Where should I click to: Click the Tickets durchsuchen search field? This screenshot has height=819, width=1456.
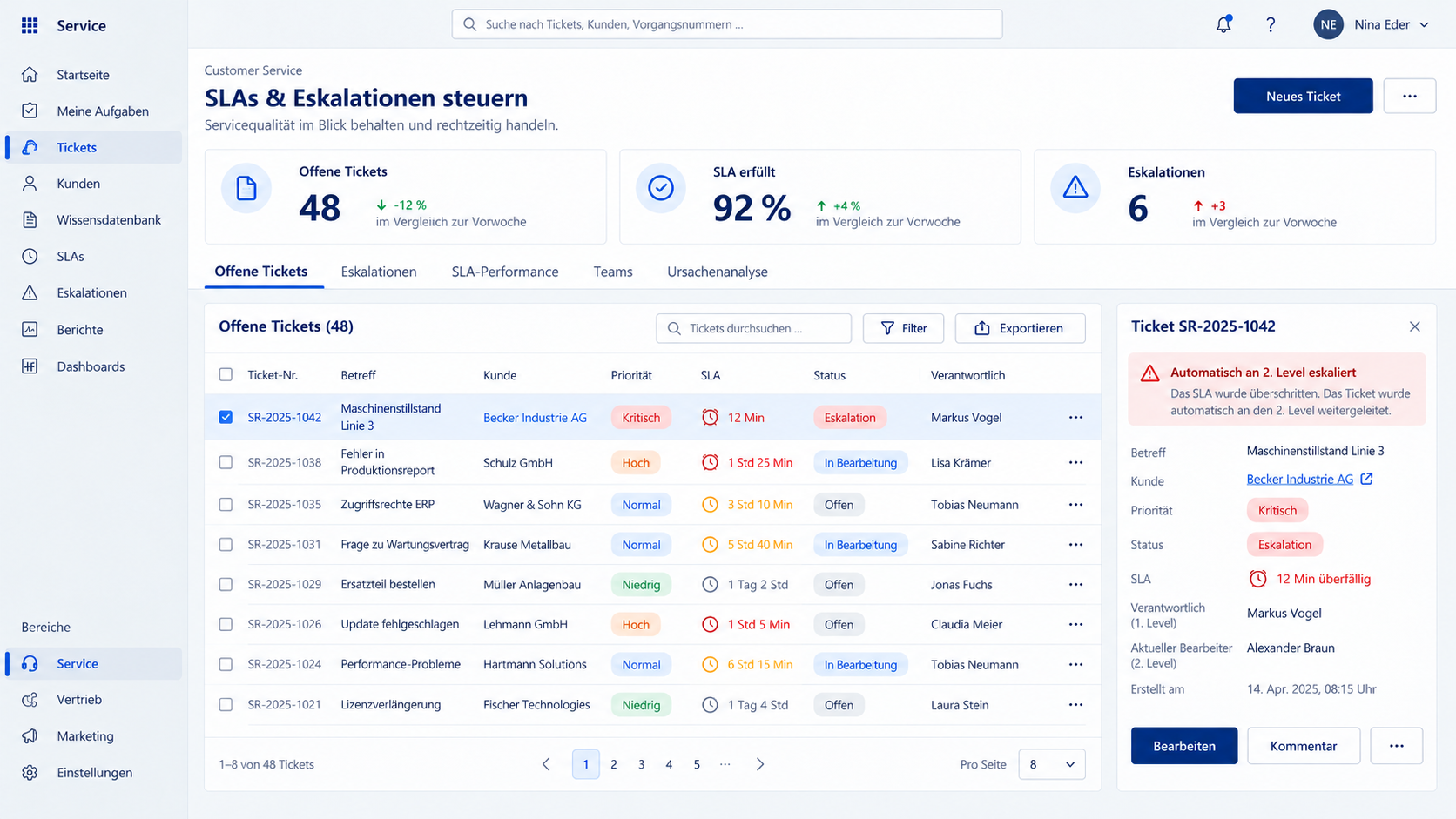point(753,328)
